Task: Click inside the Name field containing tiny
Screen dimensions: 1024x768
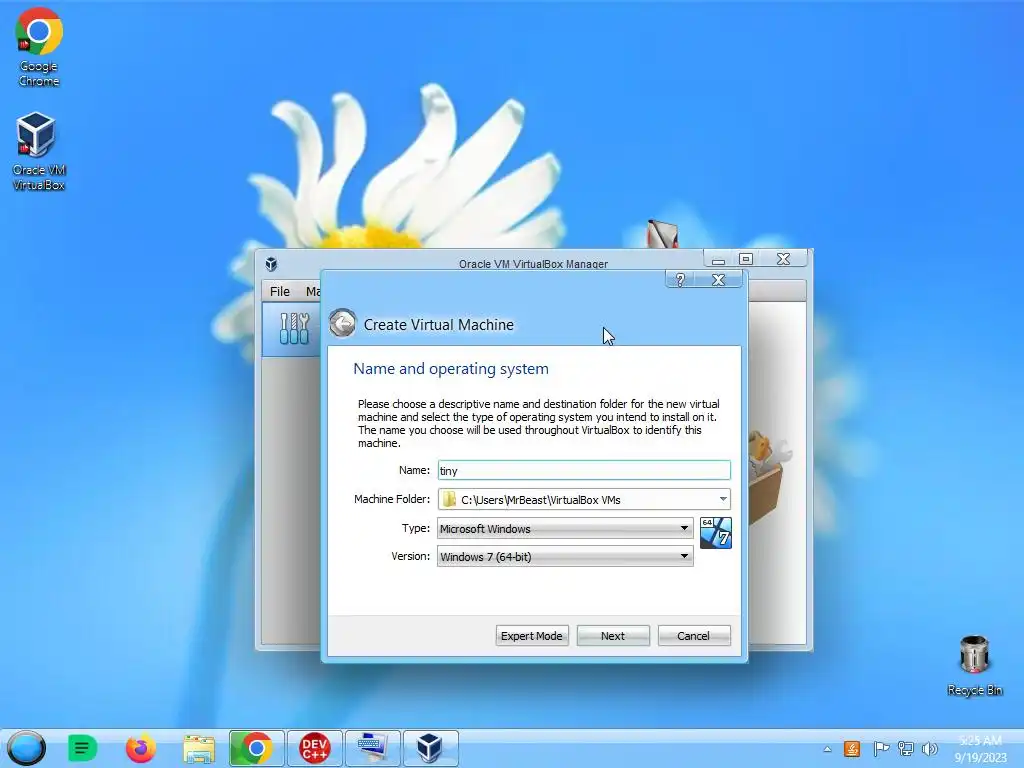Action: tap(584, 470)
